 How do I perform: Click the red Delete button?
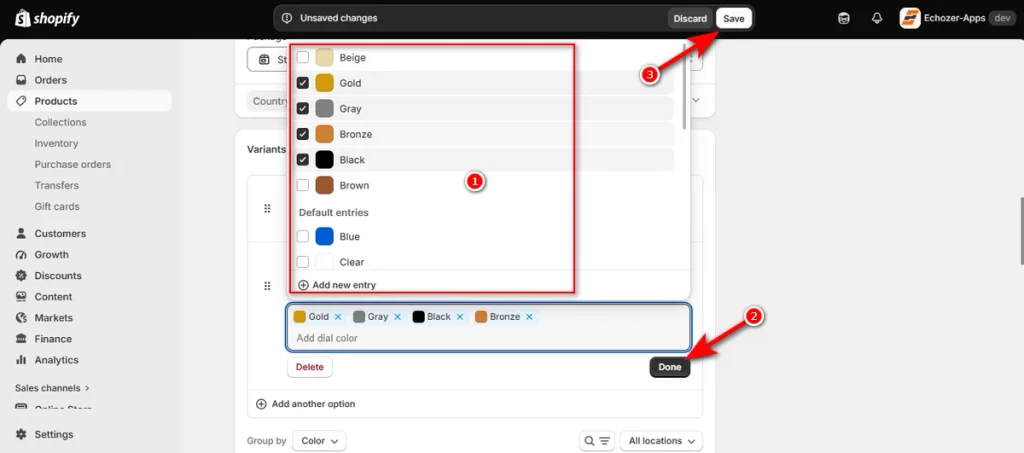click(310, 367)
